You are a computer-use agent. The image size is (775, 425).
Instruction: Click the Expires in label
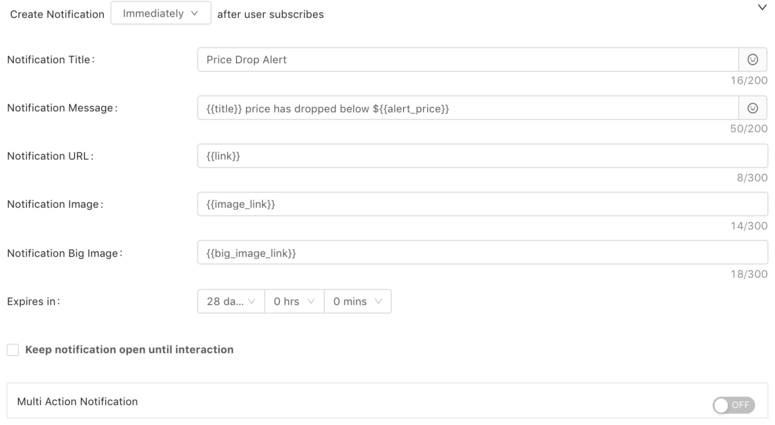(34, 301)
